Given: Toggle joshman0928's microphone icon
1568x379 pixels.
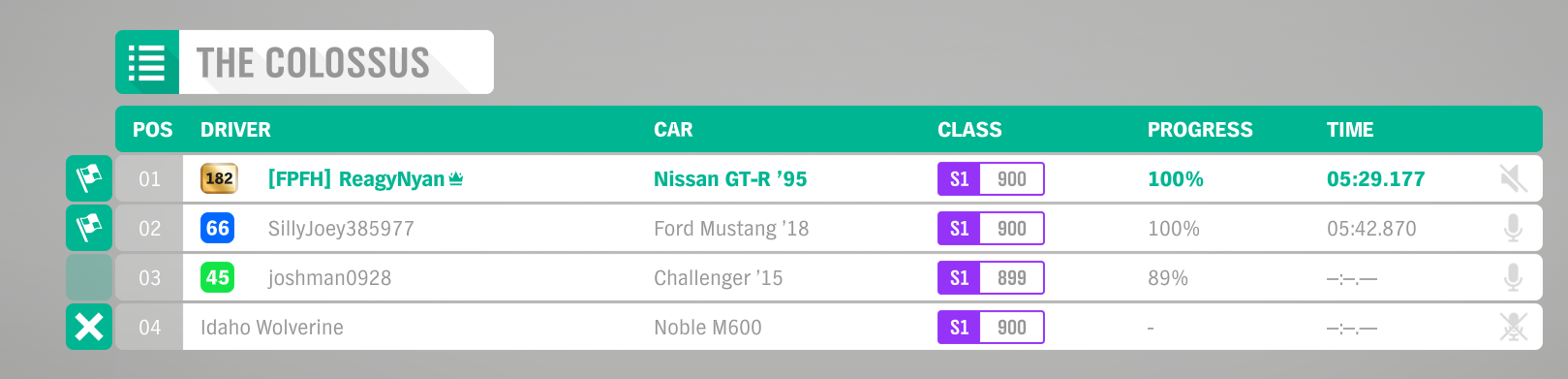Looking at the screenshot, I should [1513, 277].
